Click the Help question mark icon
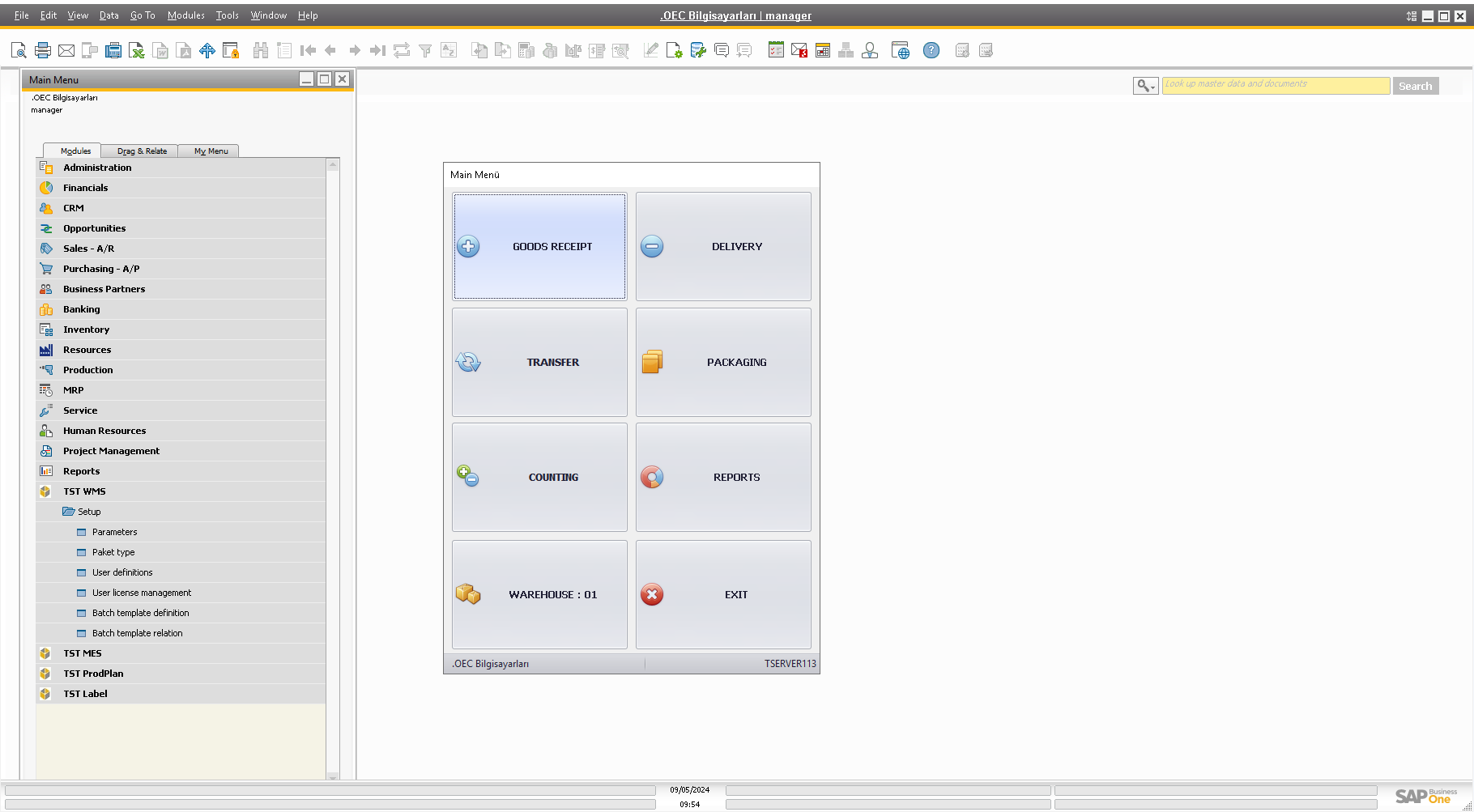Viewport: 1474px width, 812px height. (931, 51)
